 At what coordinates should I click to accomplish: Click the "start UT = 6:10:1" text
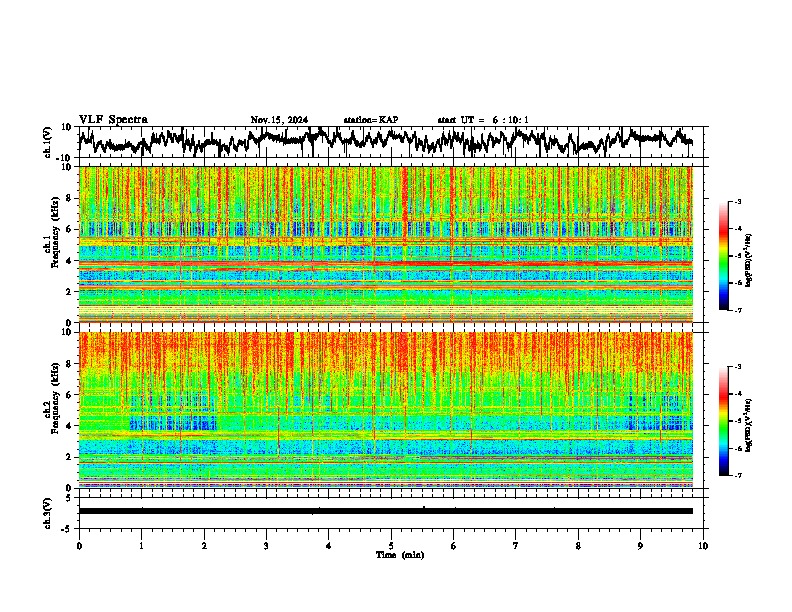483,120
